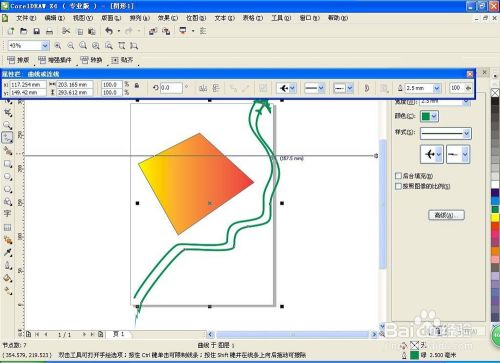Click the Zoom In magnifier icon
The image size is (500, 363).
[x=58, y=46]
